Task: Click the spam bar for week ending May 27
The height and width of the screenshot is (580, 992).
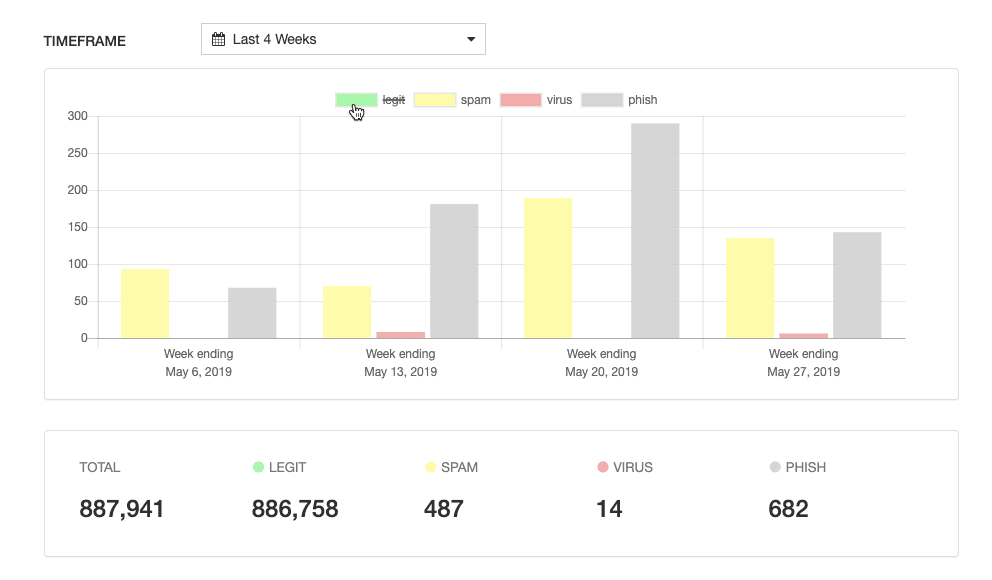Action: 750,288
